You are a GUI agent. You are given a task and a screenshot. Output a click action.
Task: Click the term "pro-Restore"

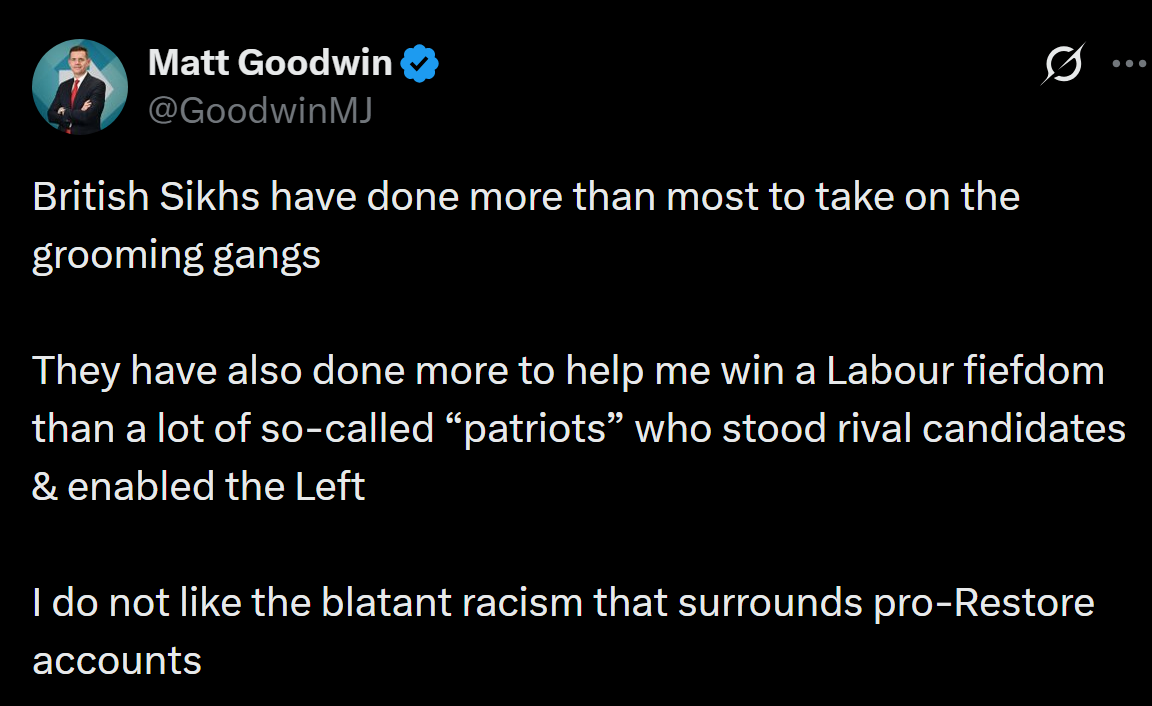click(x=984, y=604)
